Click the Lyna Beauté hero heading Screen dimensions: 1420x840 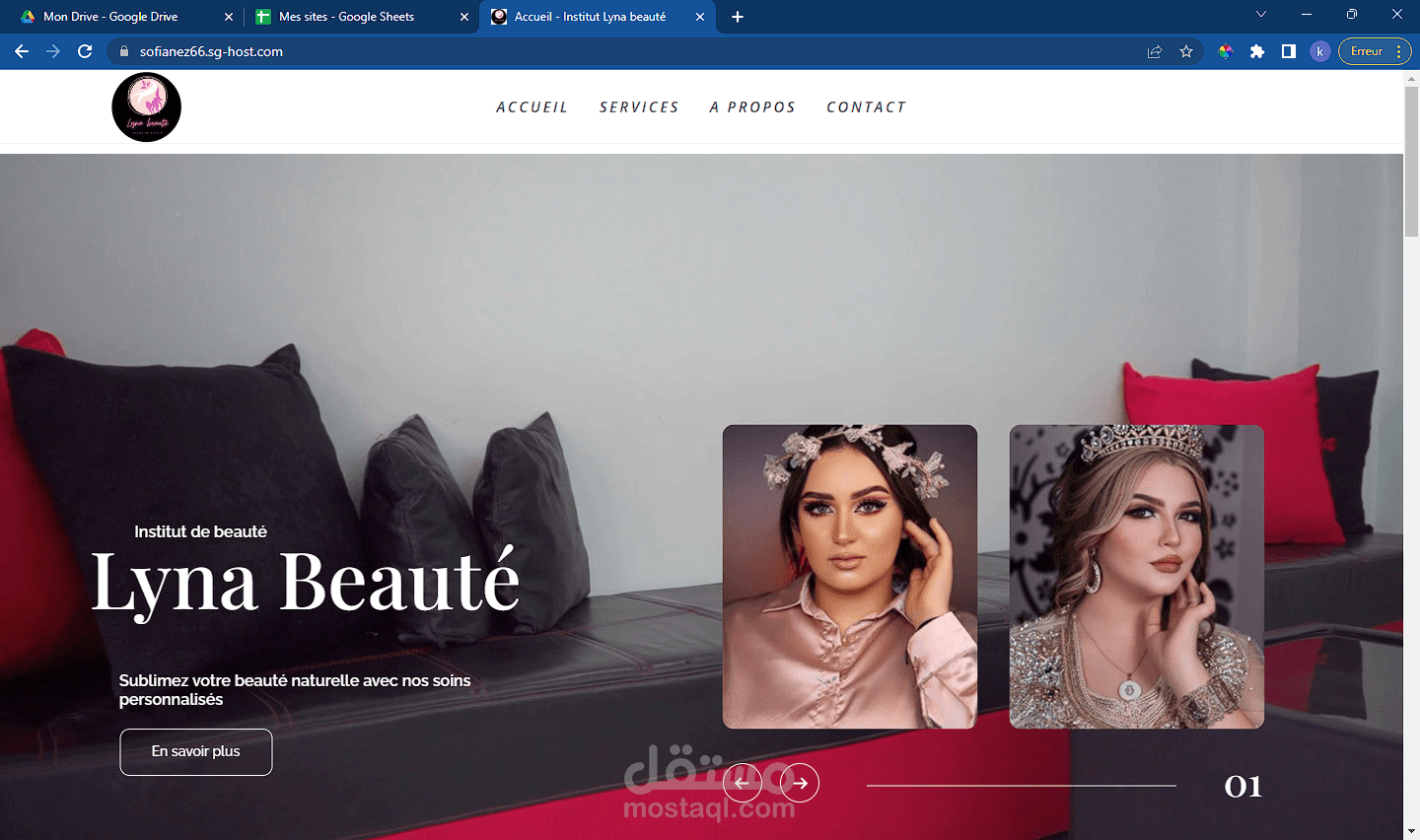coord(306,582)
